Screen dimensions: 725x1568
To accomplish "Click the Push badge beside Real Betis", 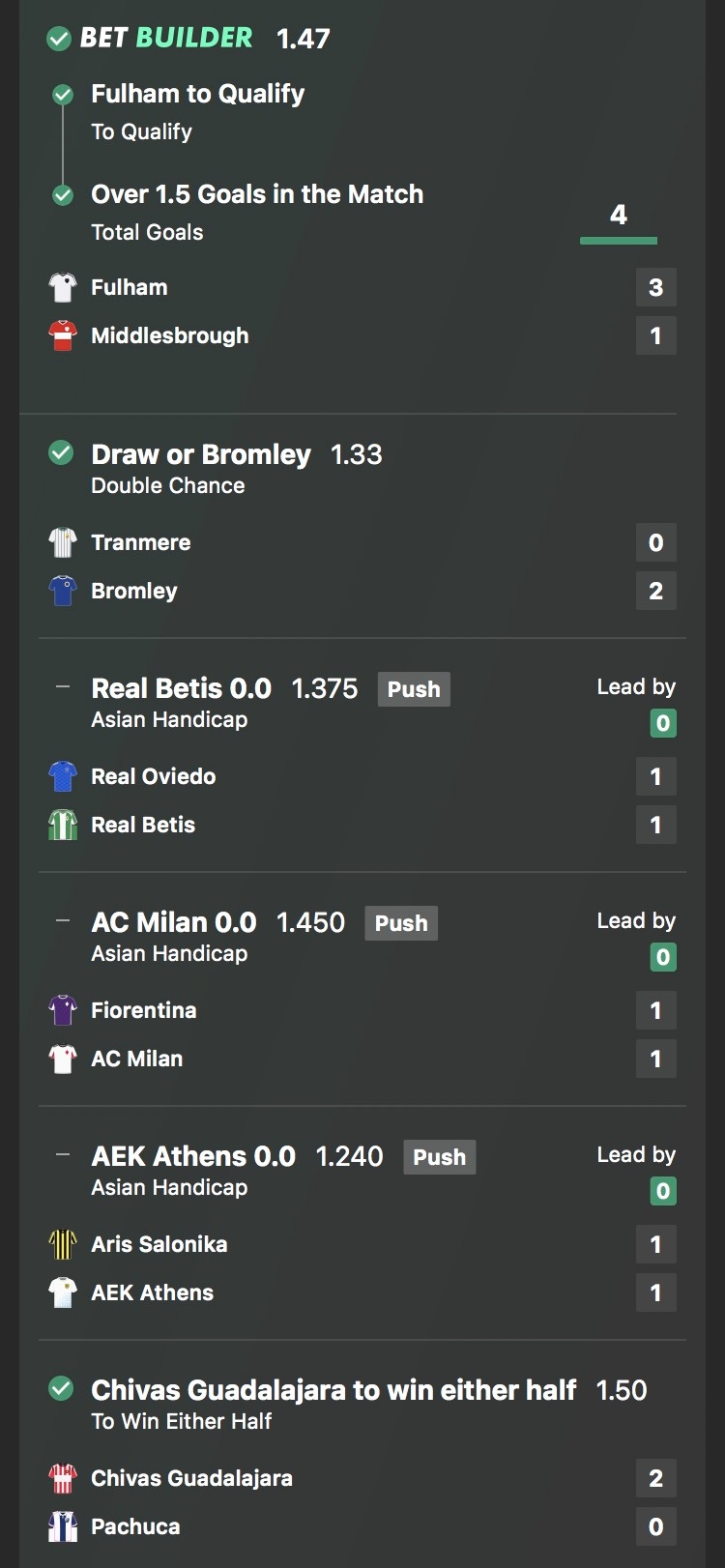I will [x=414, y=689].
